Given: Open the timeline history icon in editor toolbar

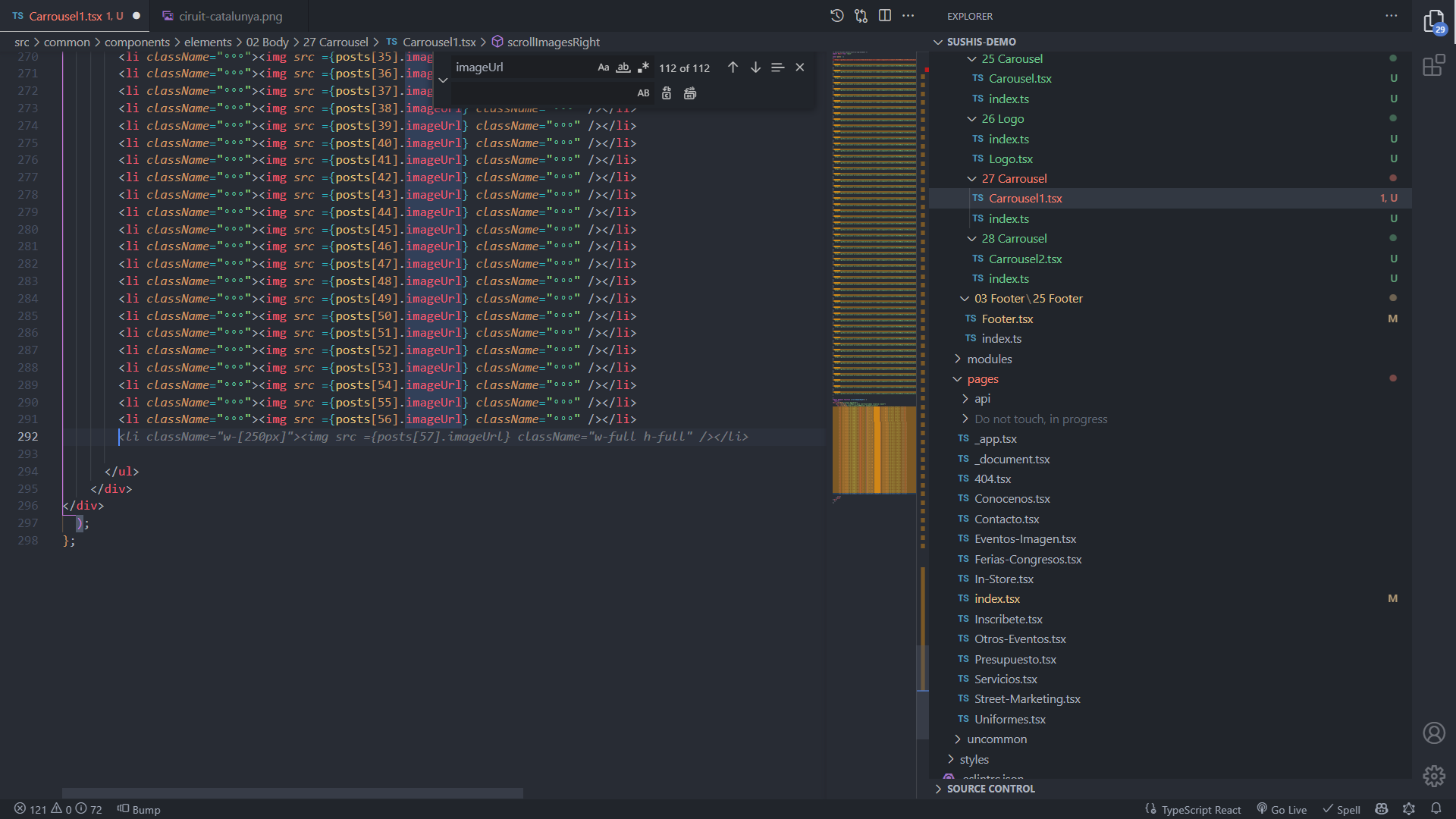Looking at the screenshot, I should pyautogui.click(x=837, y=16).
